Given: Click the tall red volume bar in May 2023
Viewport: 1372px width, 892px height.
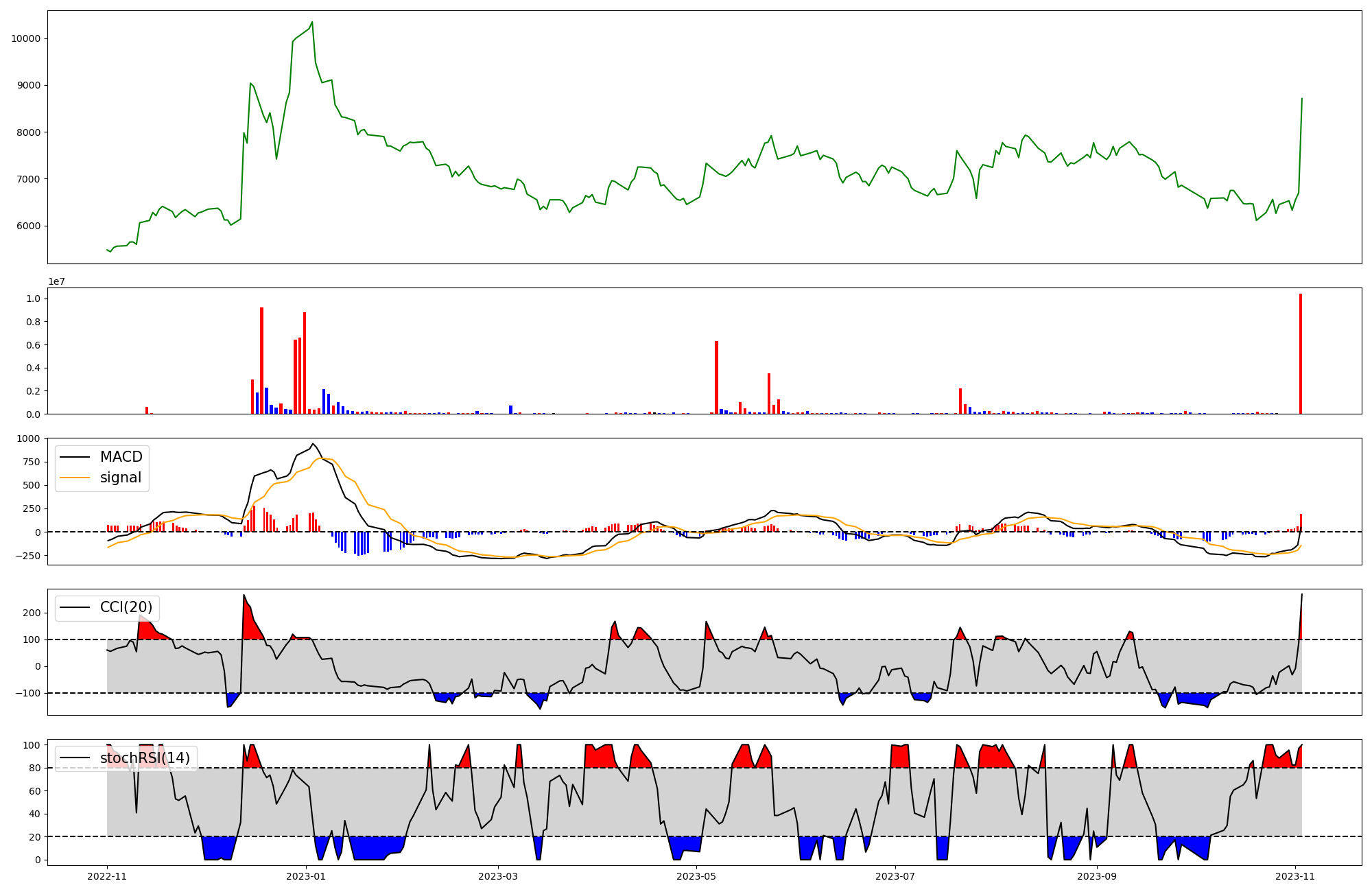Looking at the screenshot, I should tap(716, 377).
